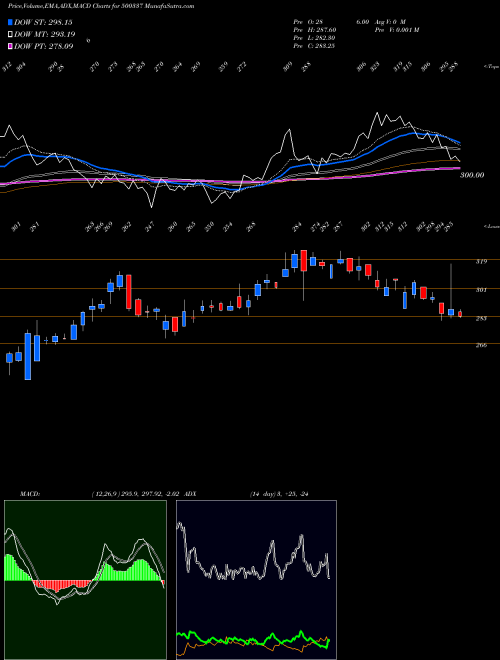Click the 'DOW ST: 298.15' label
500x660 pixels.
point(44,22)
